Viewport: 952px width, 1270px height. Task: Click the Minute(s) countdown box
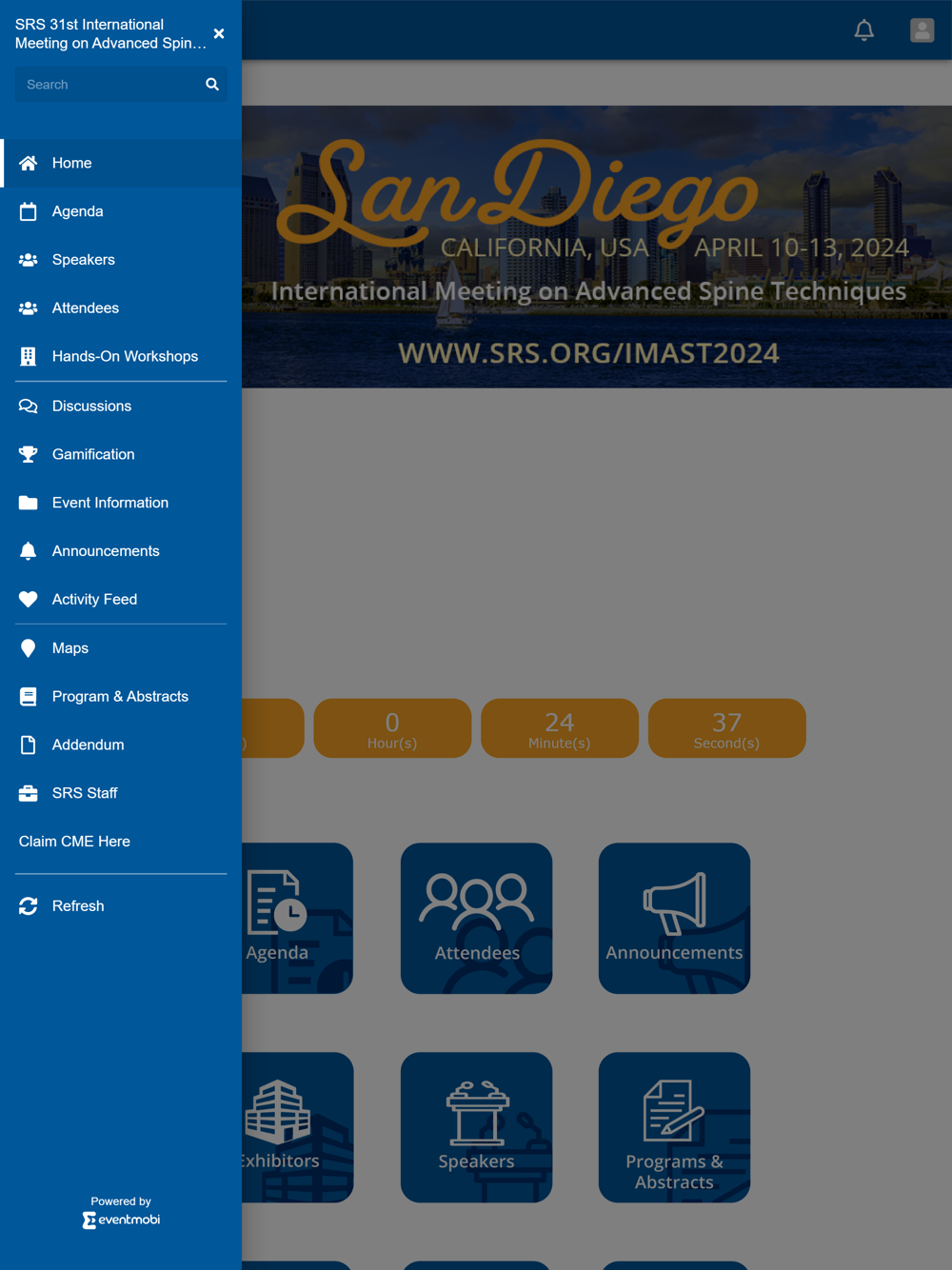560,728
